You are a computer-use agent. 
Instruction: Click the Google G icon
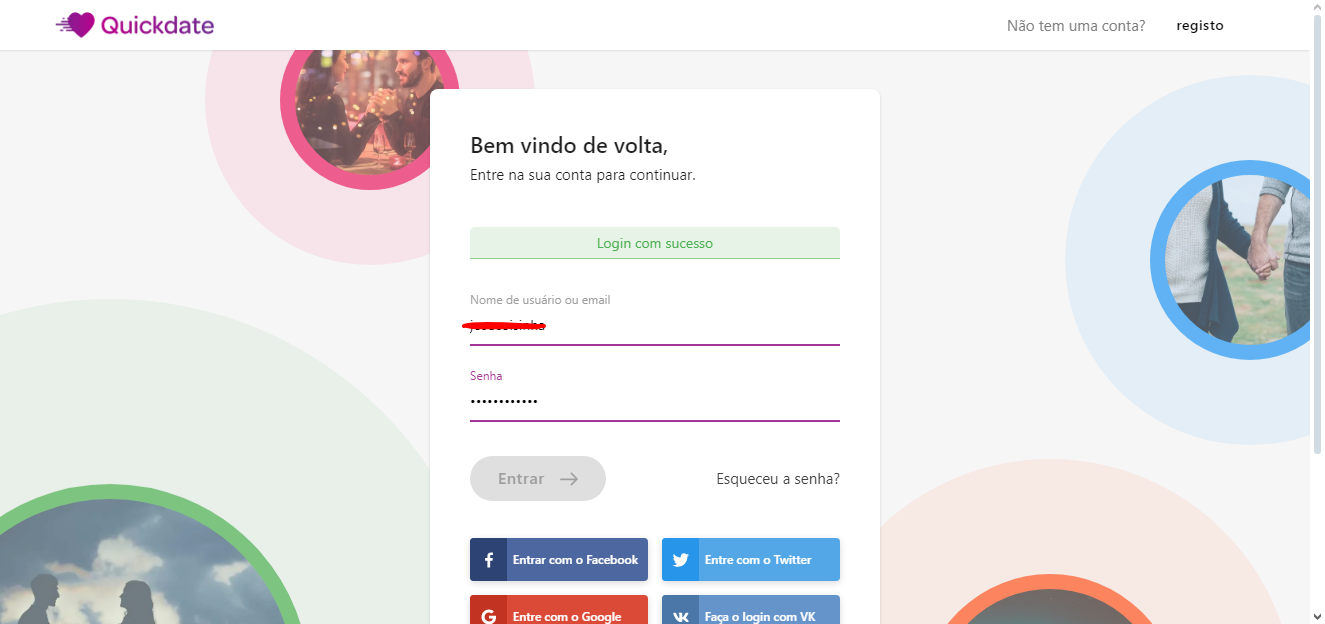[488, 616]
